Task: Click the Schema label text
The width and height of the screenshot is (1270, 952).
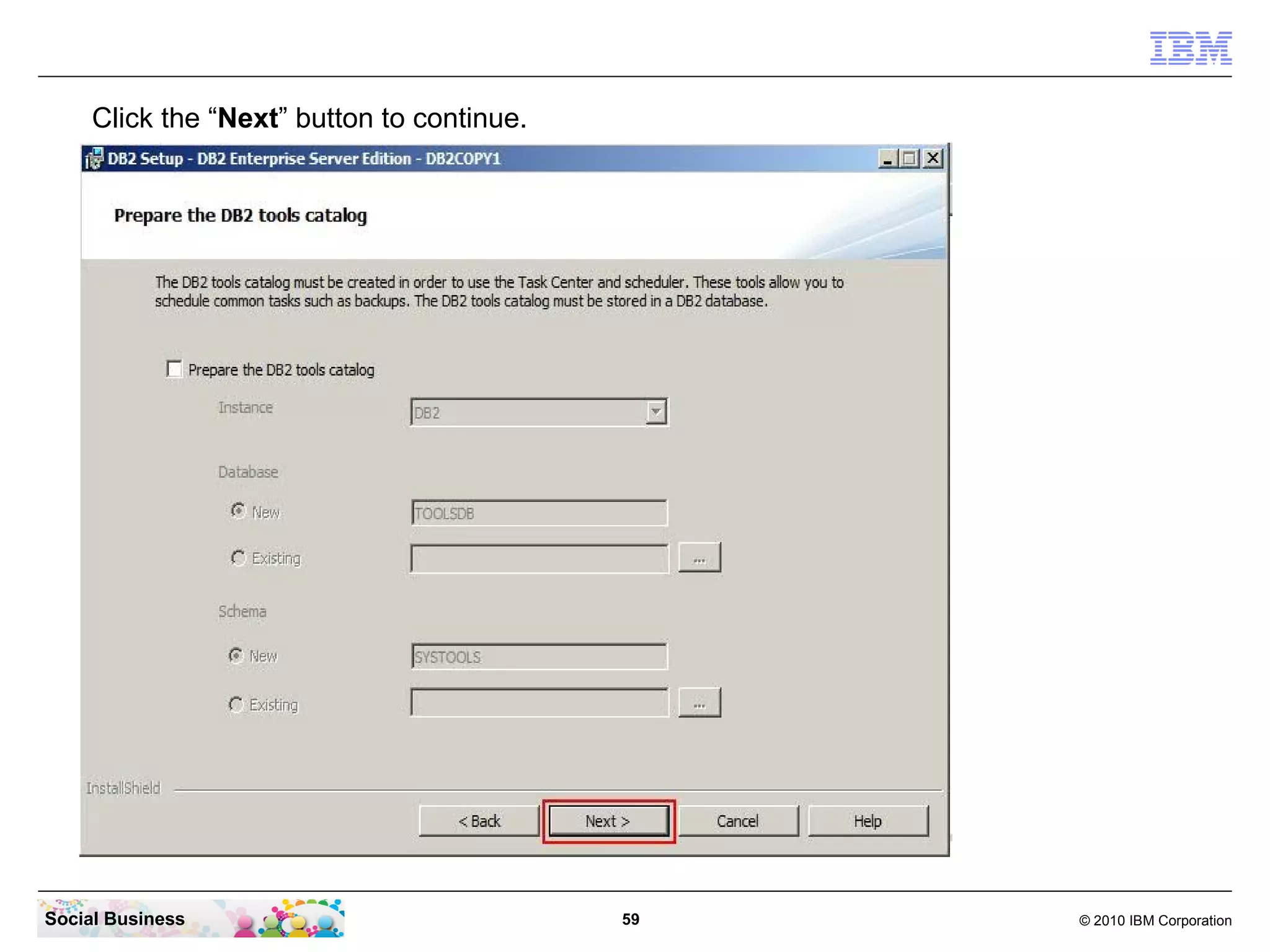Action: point(242,611)
